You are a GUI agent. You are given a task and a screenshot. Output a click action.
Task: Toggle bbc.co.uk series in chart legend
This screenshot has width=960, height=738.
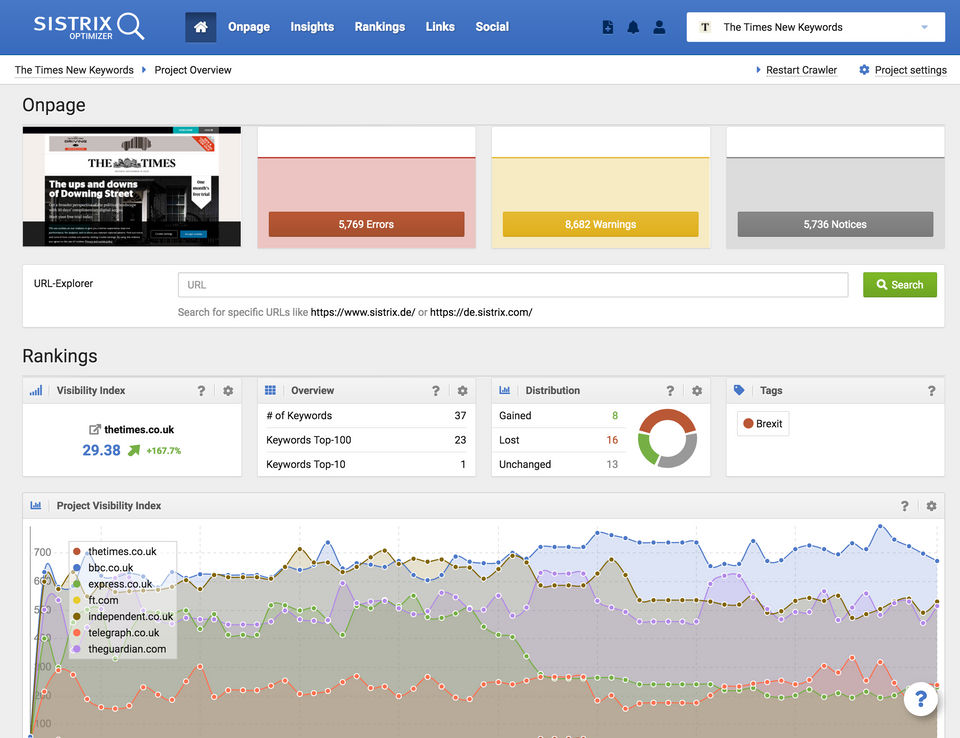(x=110, y=568)
